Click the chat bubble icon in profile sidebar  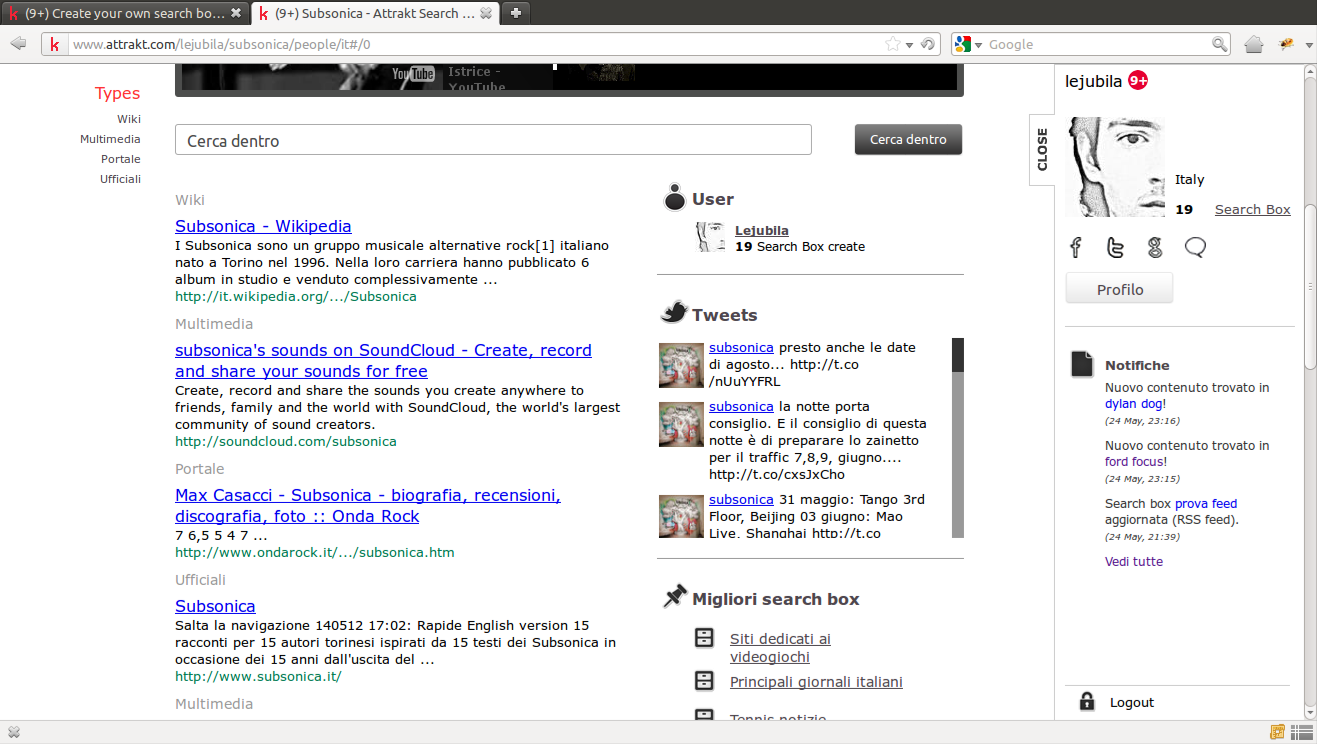pyautogui.click(x=1195, y=247)
